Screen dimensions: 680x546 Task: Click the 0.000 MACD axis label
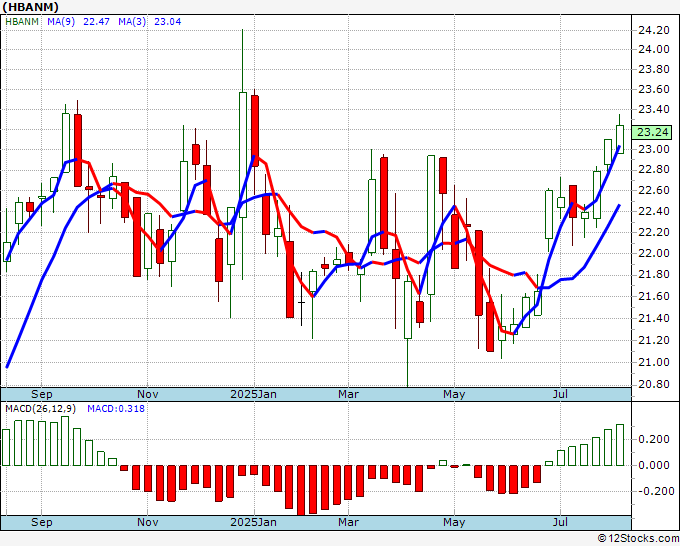pos(654,465)
